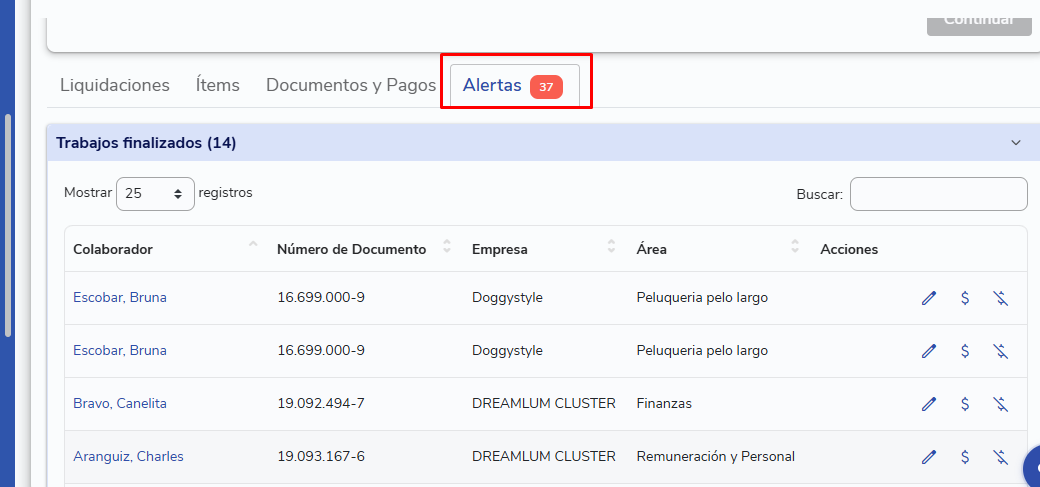Sort by Empresa column arrows
Viewport: 1040px width, 487px height.
pyautogui.click(x=612, y=246)
